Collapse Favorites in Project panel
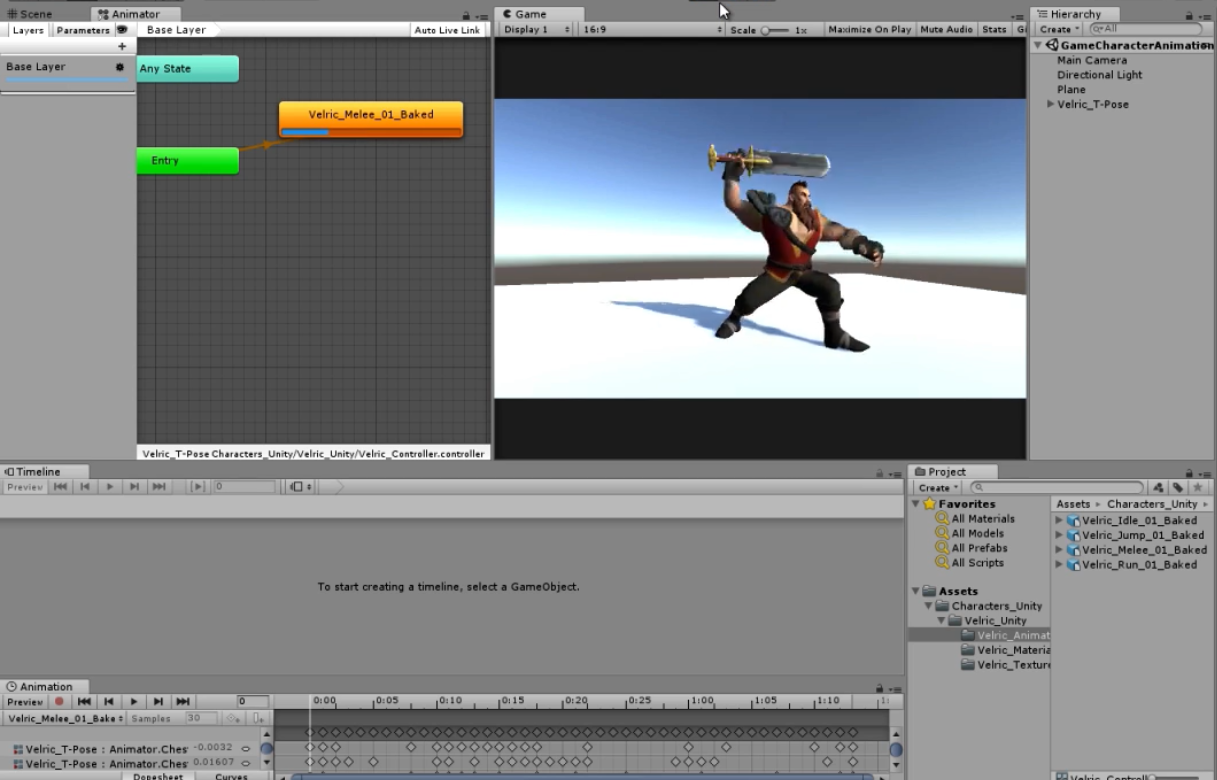This screenshot has height=780, width=1217. coord(916,504)
